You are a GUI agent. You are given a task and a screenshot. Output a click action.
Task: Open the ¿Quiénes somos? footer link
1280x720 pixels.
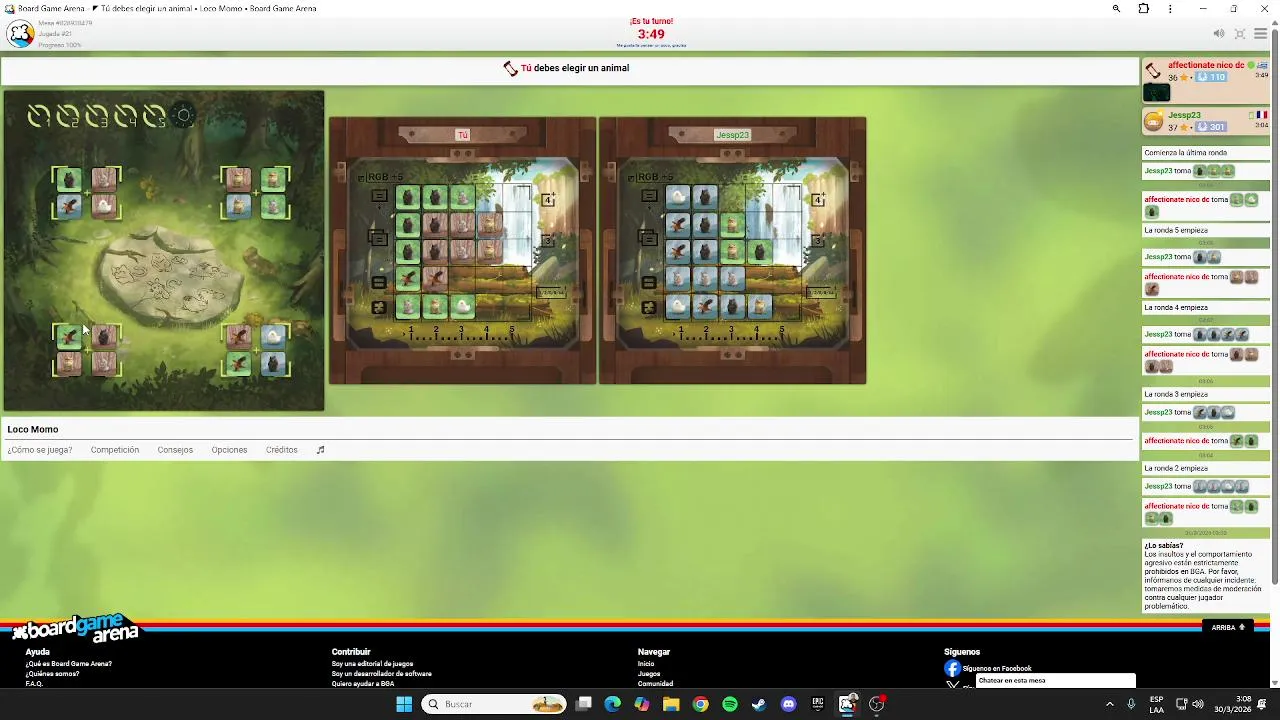click(x=52, y=674)
